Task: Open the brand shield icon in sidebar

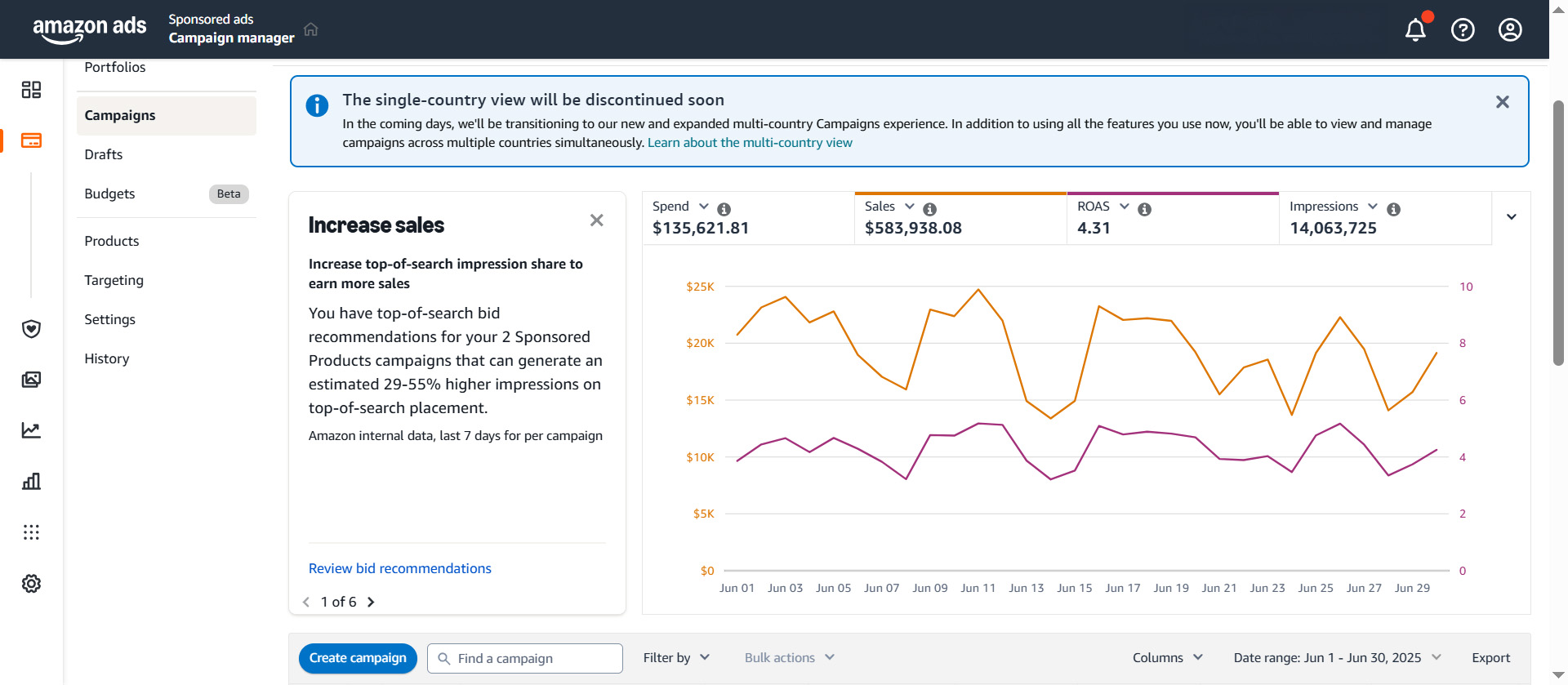Action: tap(31, 328)
